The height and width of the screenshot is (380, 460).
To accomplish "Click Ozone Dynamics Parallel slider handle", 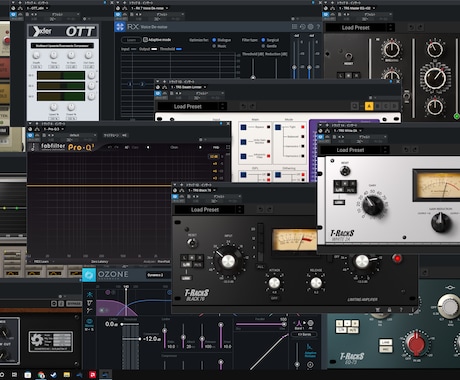I will tap(283, 324).
